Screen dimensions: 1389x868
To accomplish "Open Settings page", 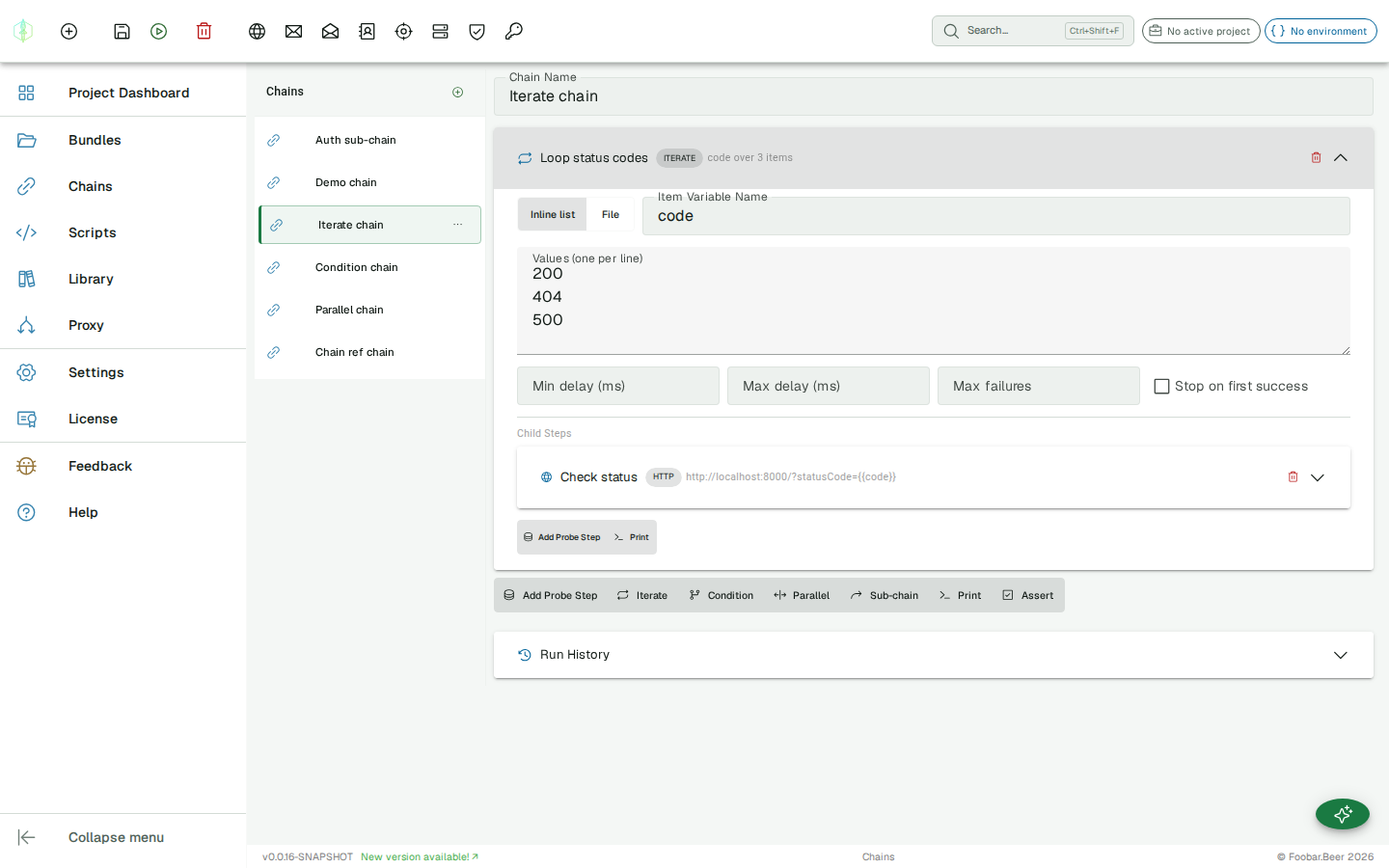I will point(123,372).
